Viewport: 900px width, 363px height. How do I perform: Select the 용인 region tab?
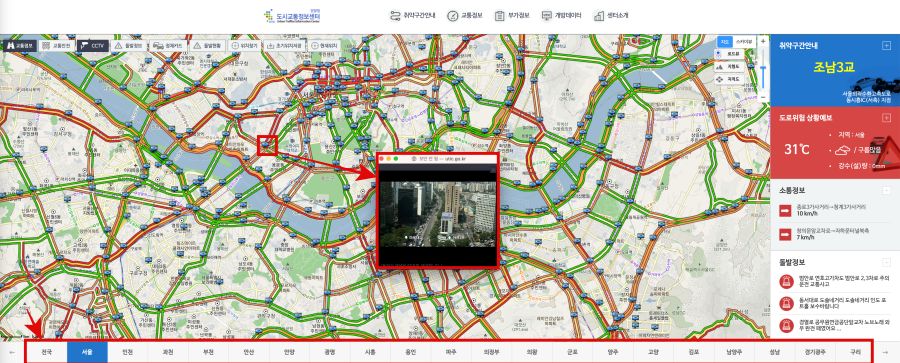coord(410,352)
